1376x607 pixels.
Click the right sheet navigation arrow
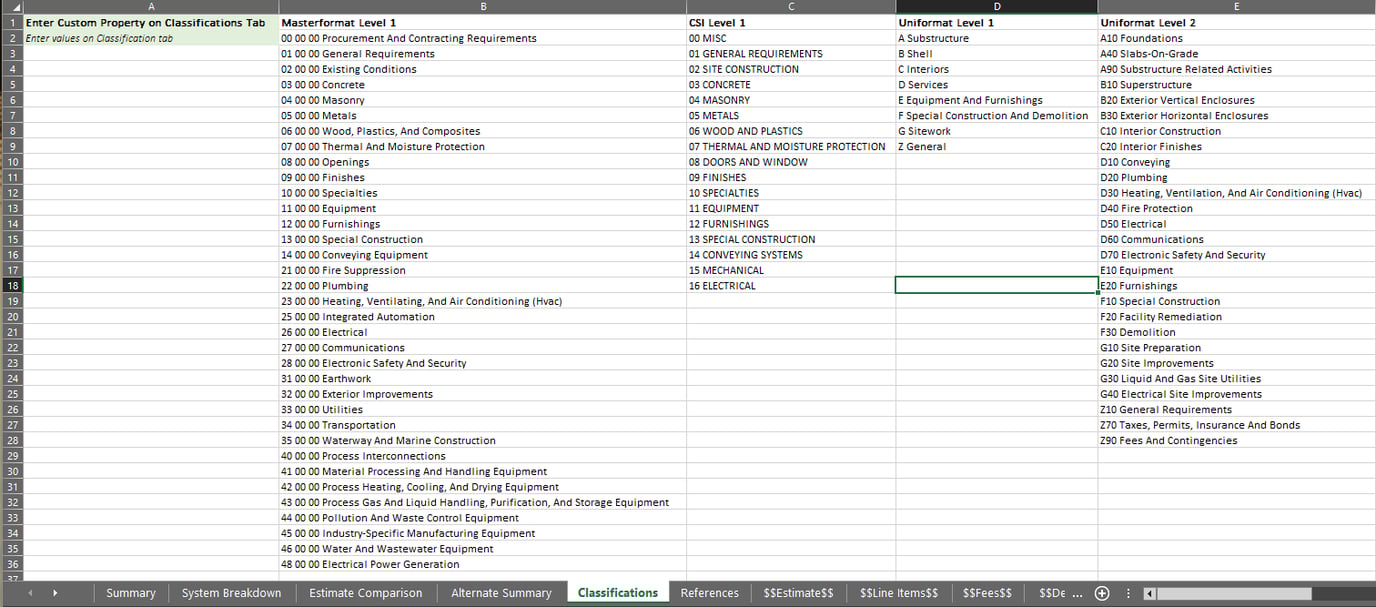point(54,592)
